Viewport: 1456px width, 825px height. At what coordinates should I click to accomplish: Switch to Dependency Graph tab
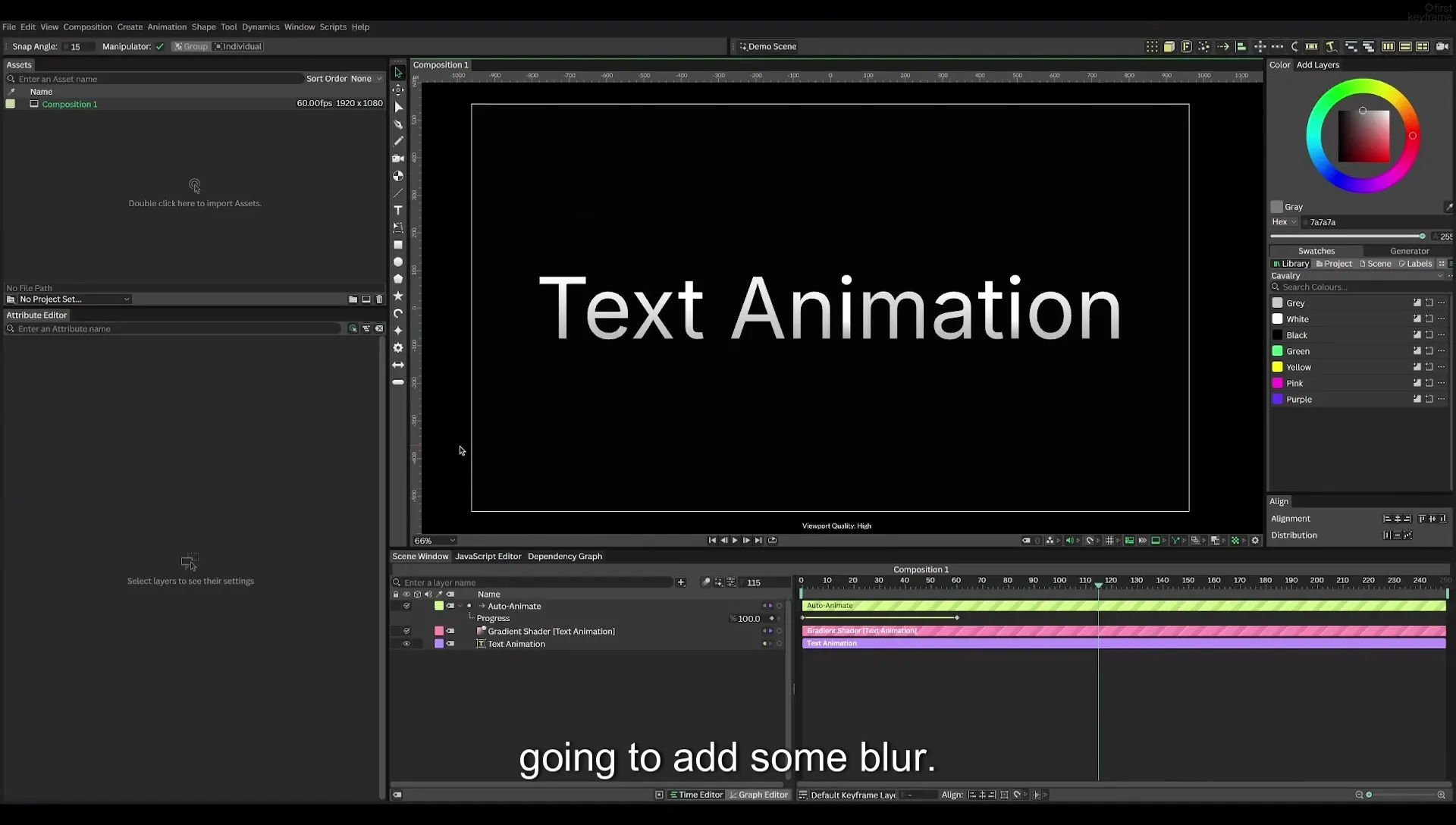(565, 557)
